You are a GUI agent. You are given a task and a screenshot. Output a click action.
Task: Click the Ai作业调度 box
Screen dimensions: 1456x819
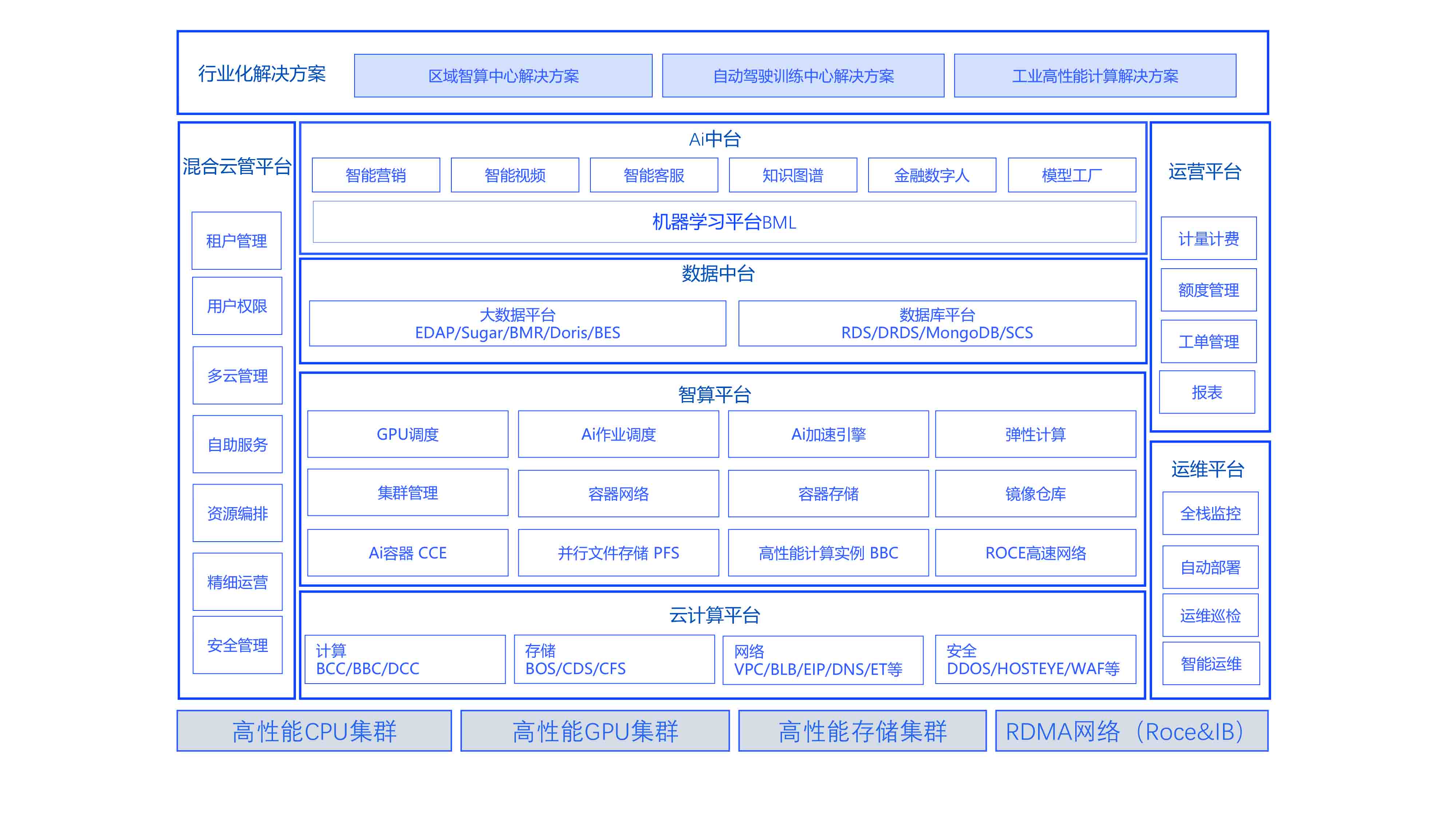pos(618,434)
